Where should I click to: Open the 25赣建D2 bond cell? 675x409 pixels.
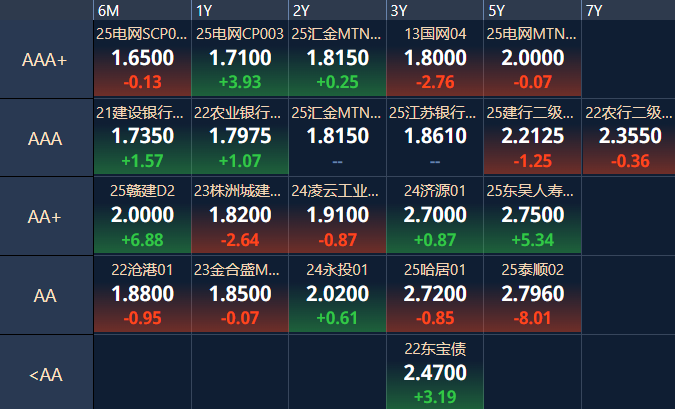click(x=142, y=217)
